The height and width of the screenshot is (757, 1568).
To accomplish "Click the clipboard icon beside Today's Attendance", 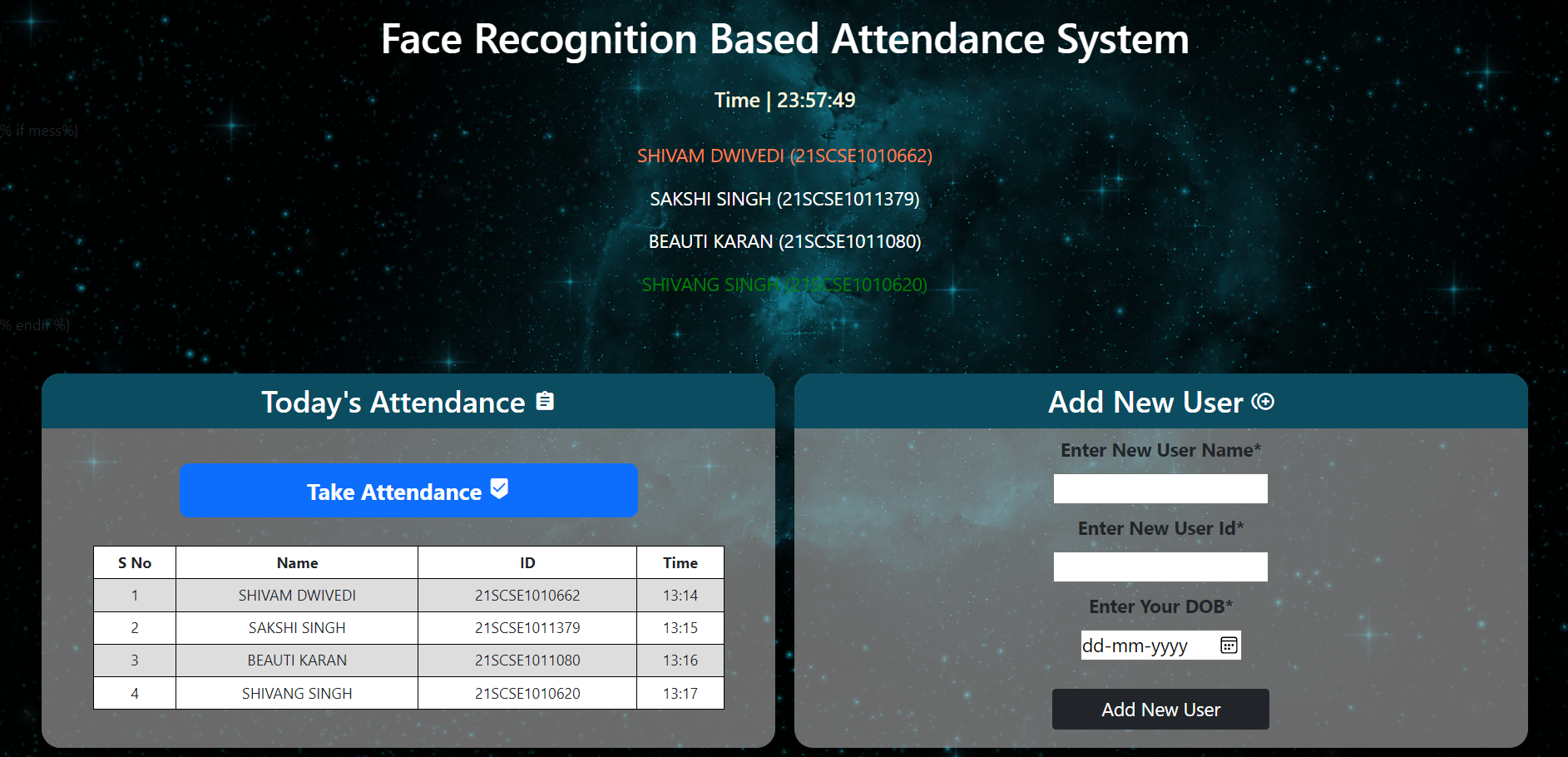I will point(545,401).
